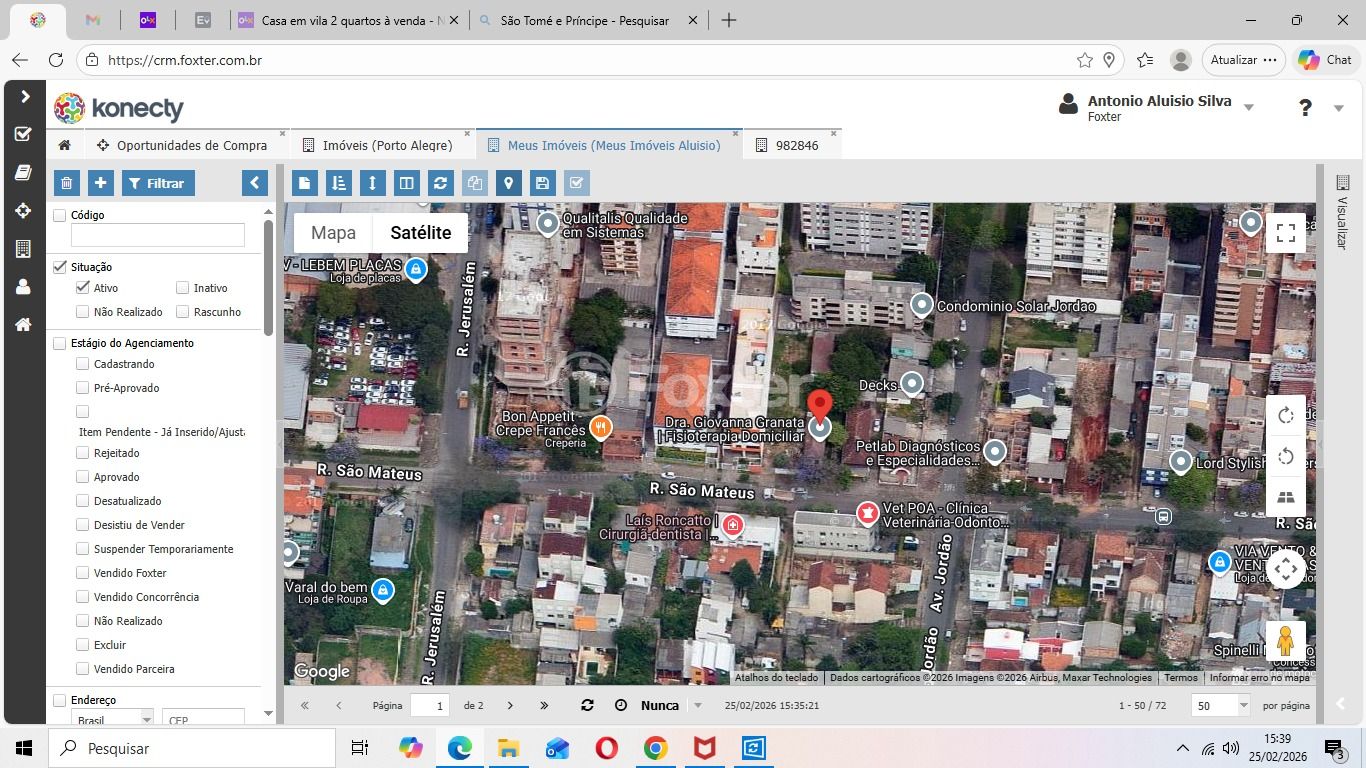The height and width of the screenshot is (768, 1366).
Task: Click the columns layout toolbar icon
Action: [x=406, y=183]
